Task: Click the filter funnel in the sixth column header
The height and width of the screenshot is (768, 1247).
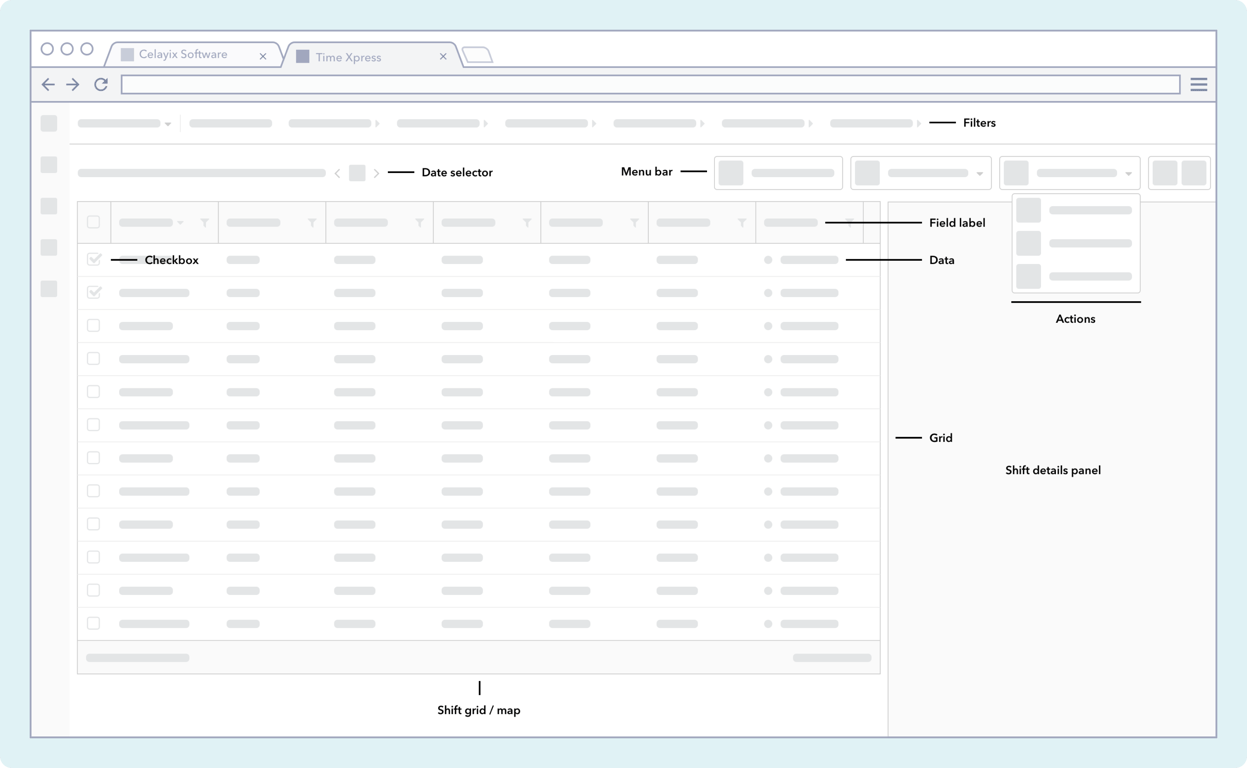Action: click(742, 223)
